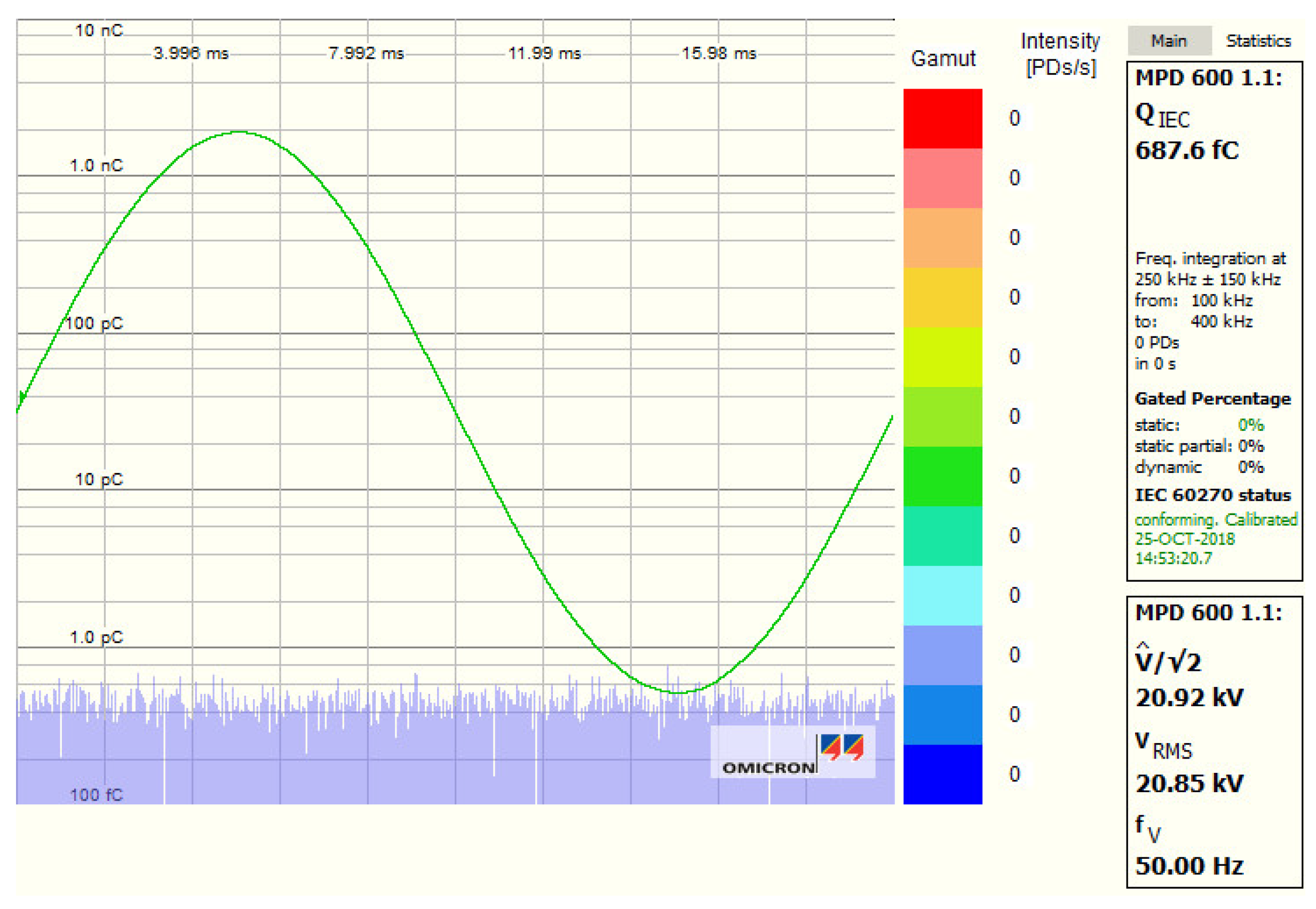Screen dimensions: 1316x909
Task: Select the orange gamut swatch
Action: point(942,238)
